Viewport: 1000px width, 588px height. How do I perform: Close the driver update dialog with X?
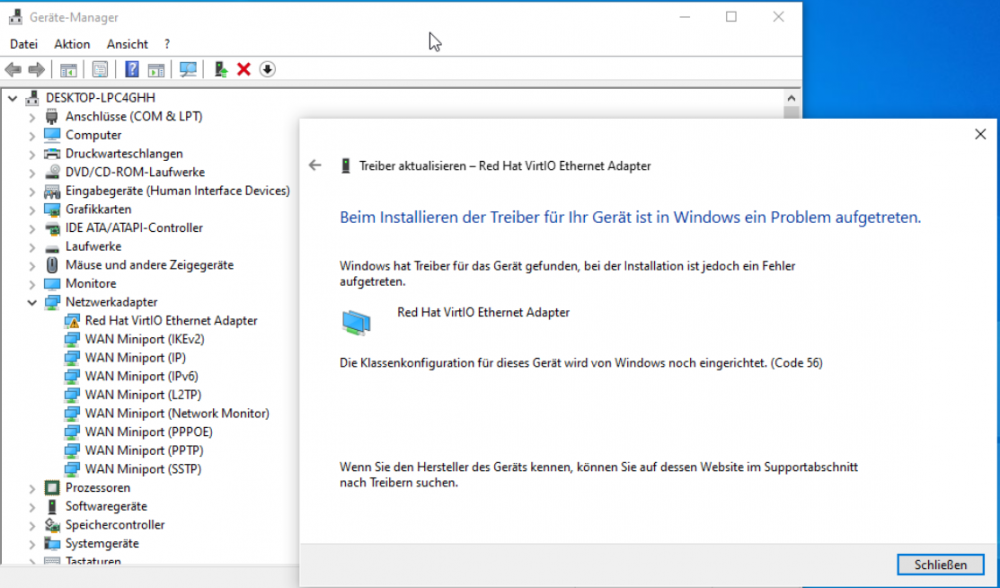pyautogui.click(x=980, y=135)
